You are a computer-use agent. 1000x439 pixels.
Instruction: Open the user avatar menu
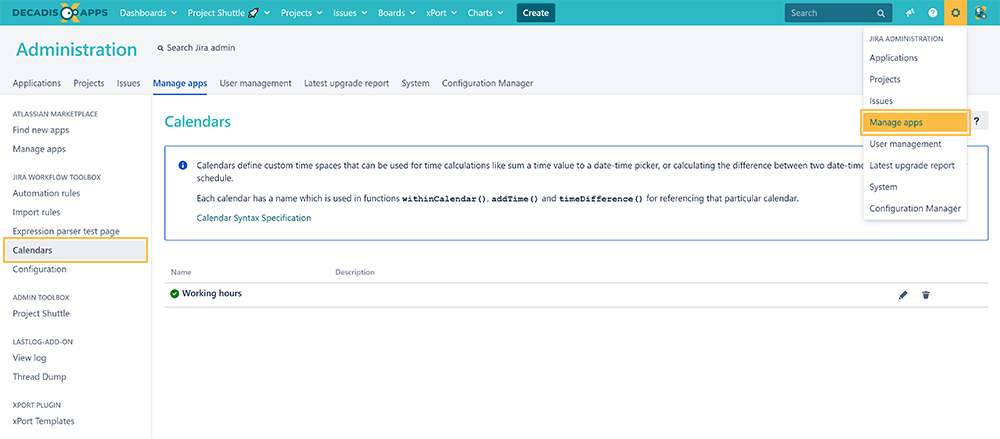point(981,13)
